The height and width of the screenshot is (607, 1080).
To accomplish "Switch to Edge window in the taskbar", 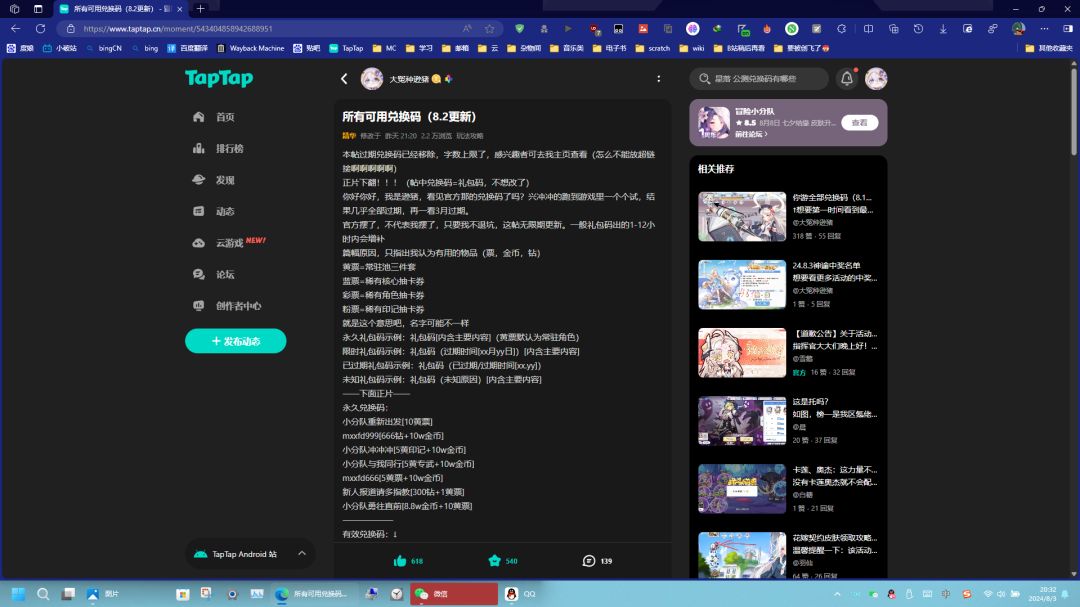I will (x=311, y=594).
